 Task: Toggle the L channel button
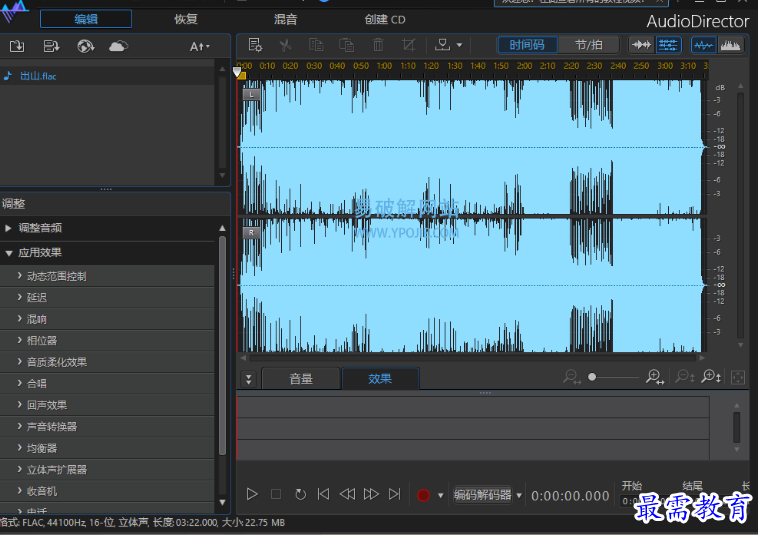(251, 95)
